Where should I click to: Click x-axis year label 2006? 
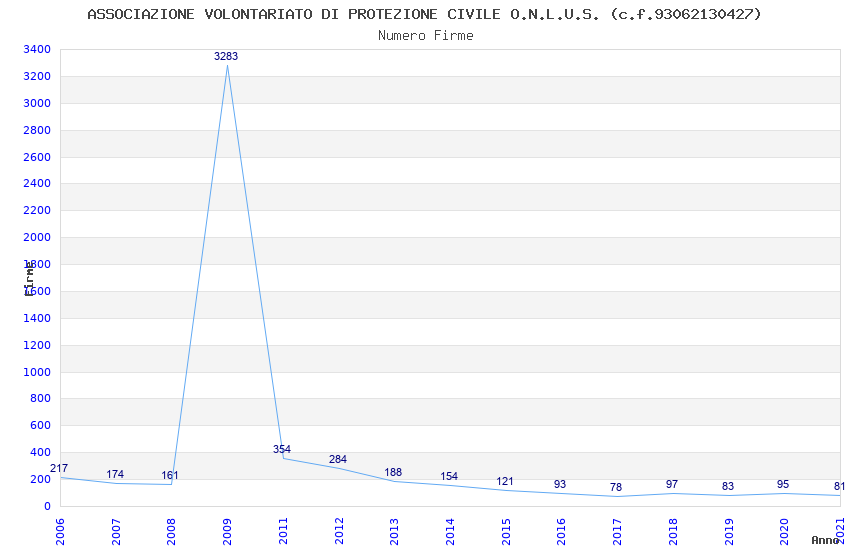(x=60, y=532)
